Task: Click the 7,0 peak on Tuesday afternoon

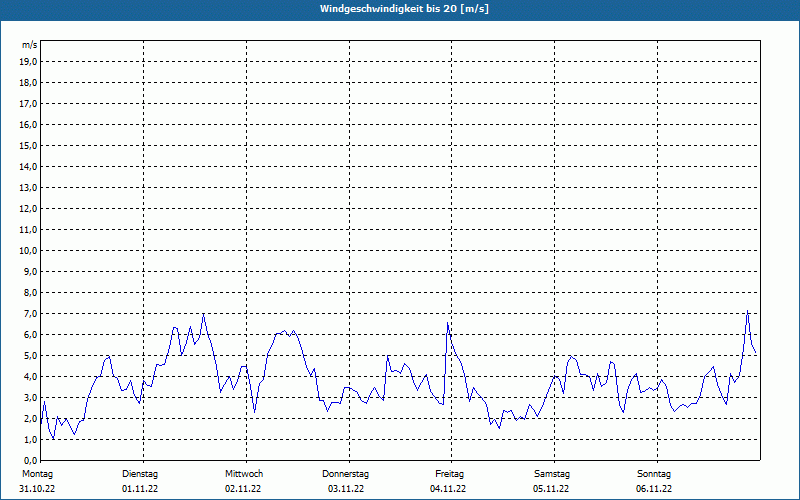Action: [x=204, y=314]
